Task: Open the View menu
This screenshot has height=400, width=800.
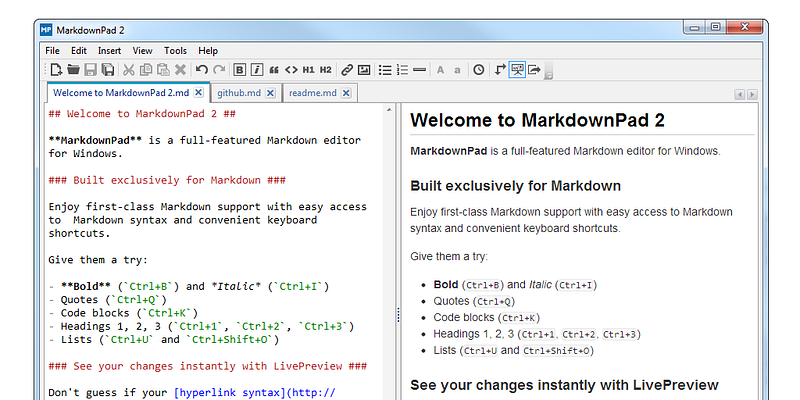Action: coord(142,51)
